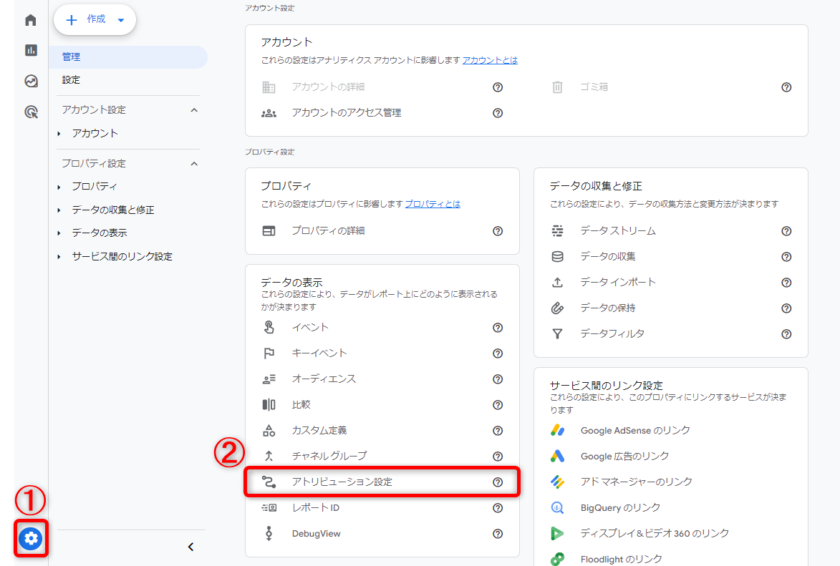Click help icon beside プロパティの詳細
The width and height of the screenshot is (840, 566).
497,231
